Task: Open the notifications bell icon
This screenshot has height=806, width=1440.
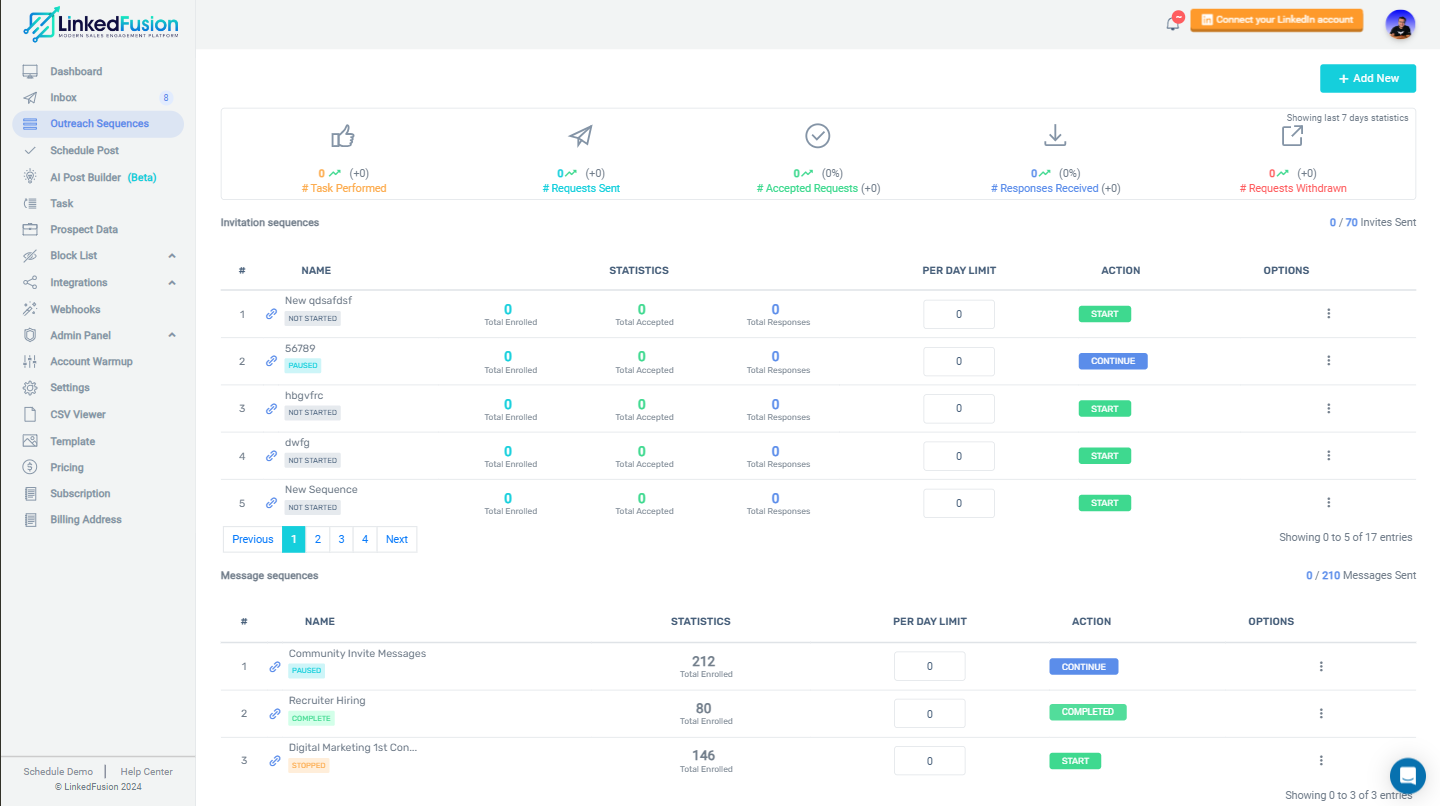Action: click(1173, 22)
